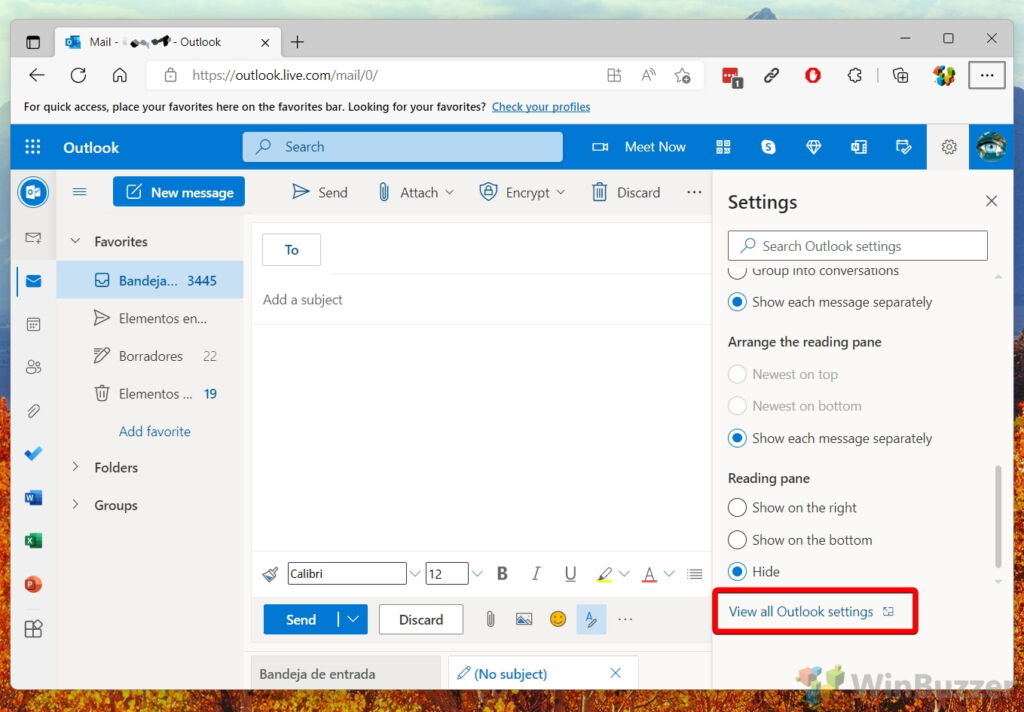Viewport: 1024px width, 712px height.
Task: Open the Encrypt dropdown menu
Action: (560, 193)
